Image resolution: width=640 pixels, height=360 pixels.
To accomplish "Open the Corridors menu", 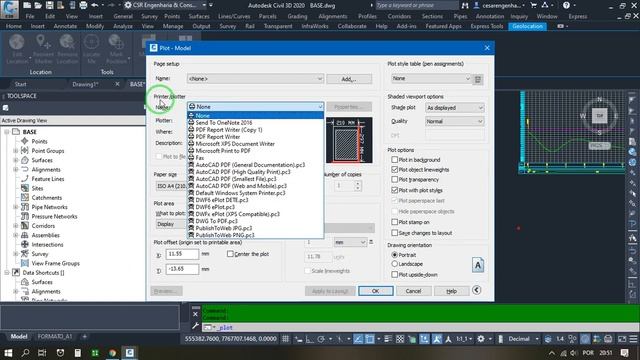I will pos(399,16).
